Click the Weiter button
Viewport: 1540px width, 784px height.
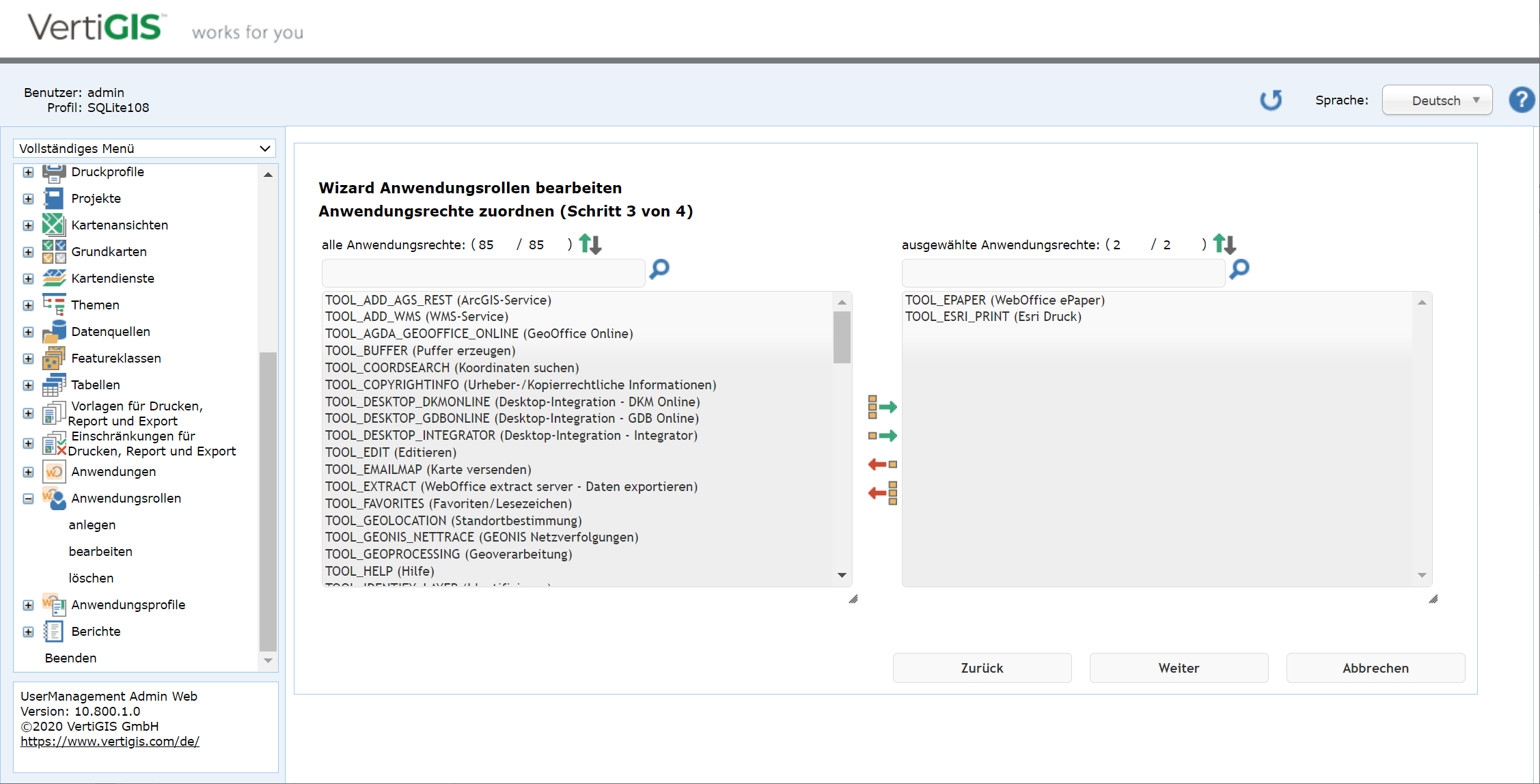point(1178,668)
